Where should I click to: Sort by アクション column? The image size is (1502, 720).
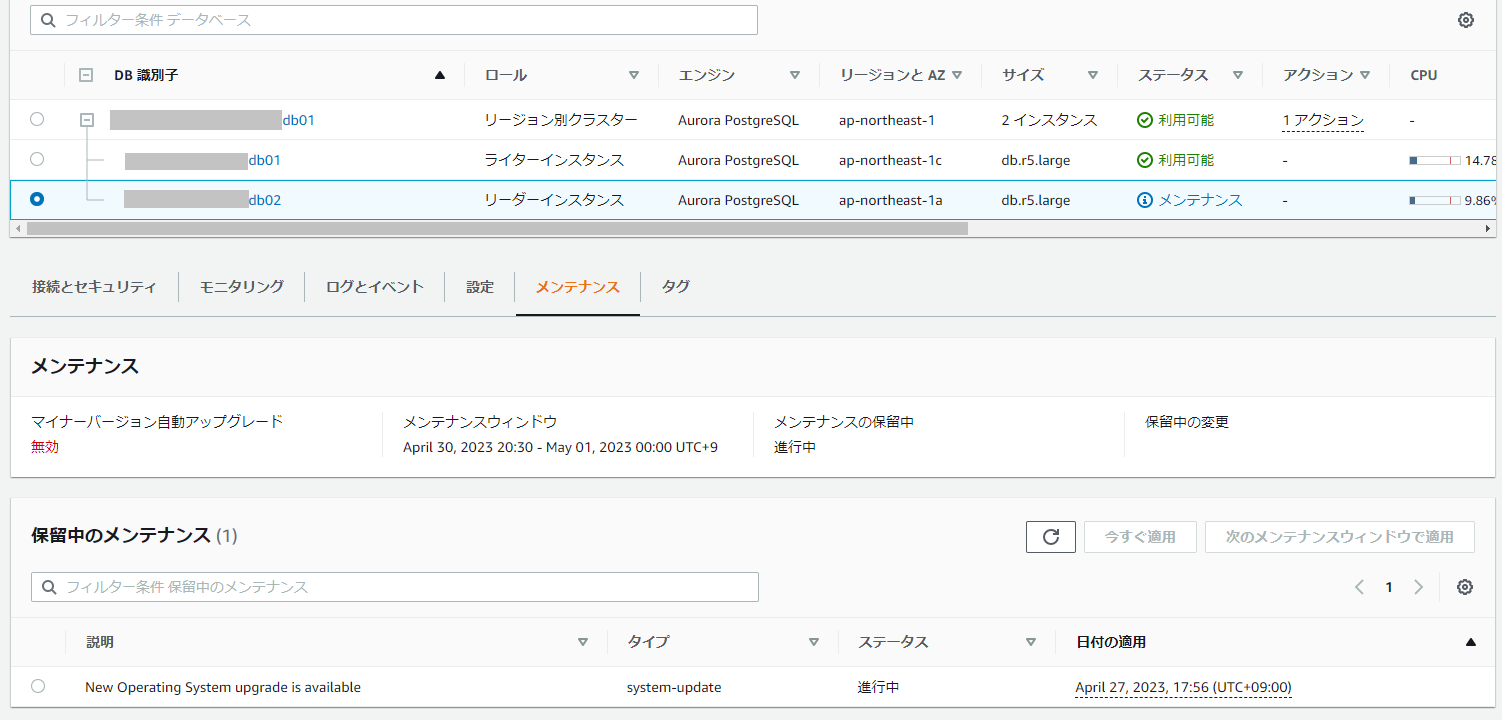1365,75
